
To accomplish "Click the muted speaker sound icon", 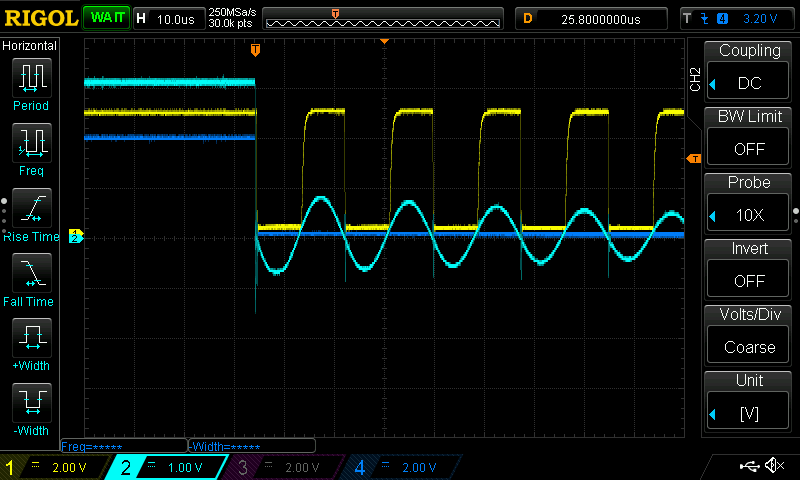I will (x=775, y=465).
